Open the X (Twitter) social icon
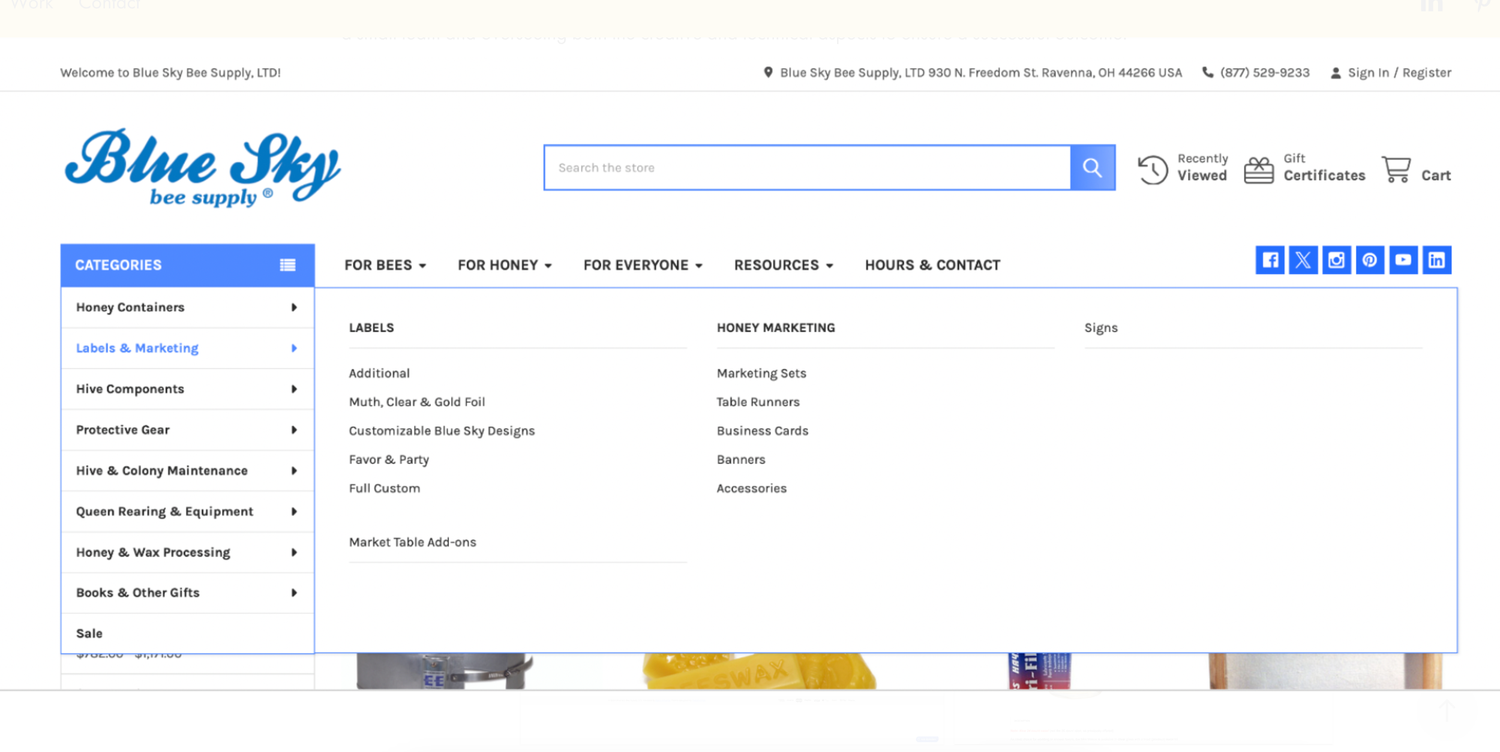Viewport: 1500px width, 752px height. click(x=1303, y=260)
